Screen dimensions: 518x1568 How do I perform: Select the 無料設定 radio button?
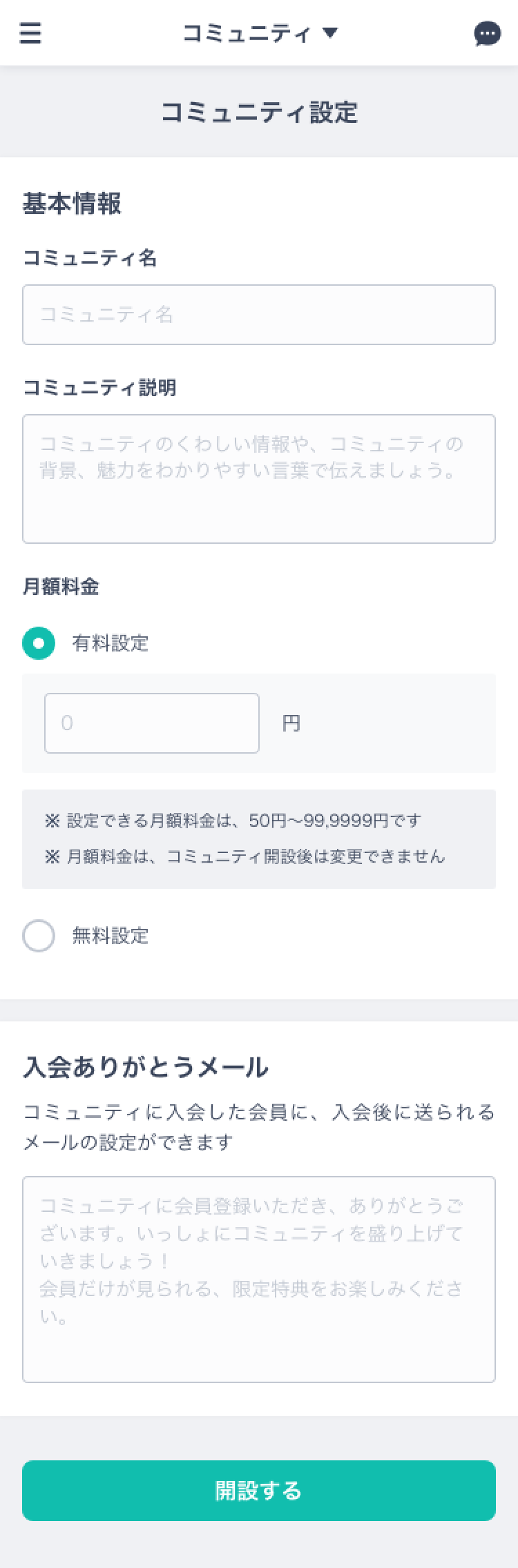click(39, 936)
